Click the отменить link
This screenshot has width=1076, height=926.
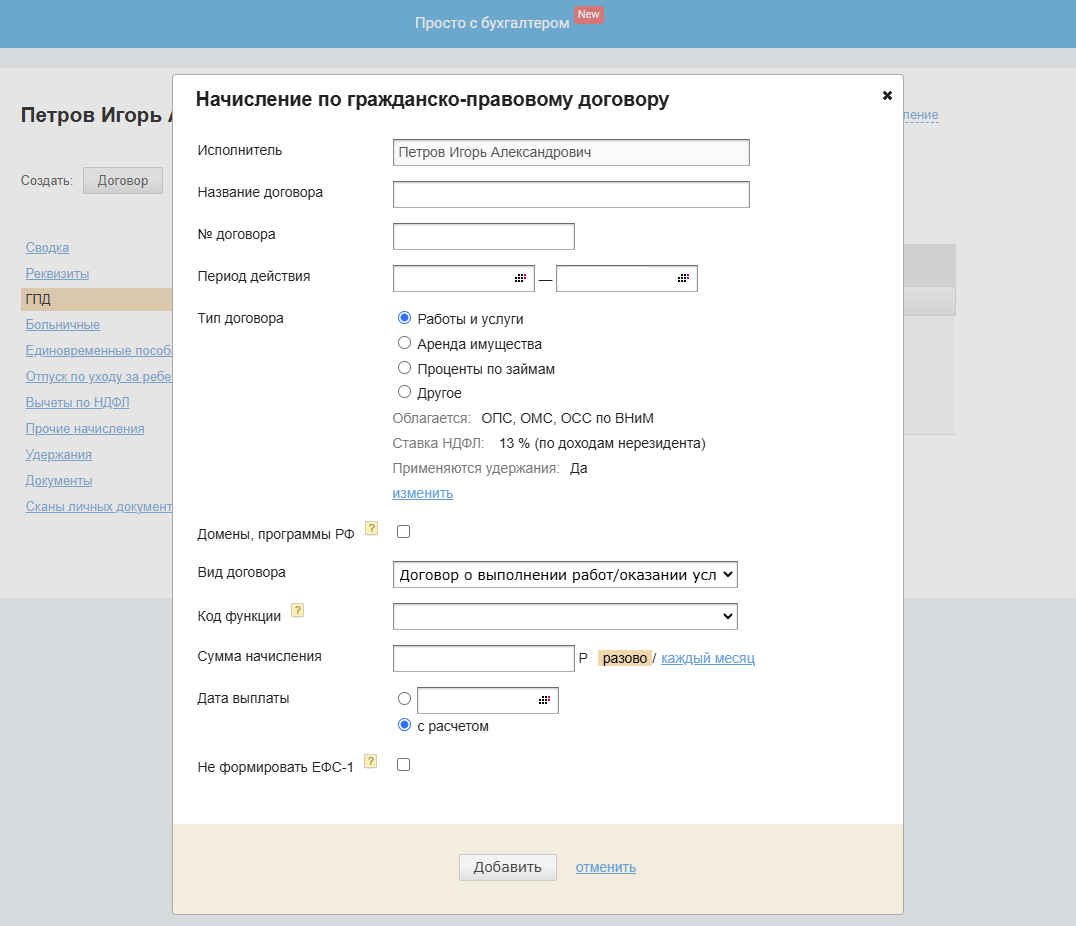coord(605,867)
